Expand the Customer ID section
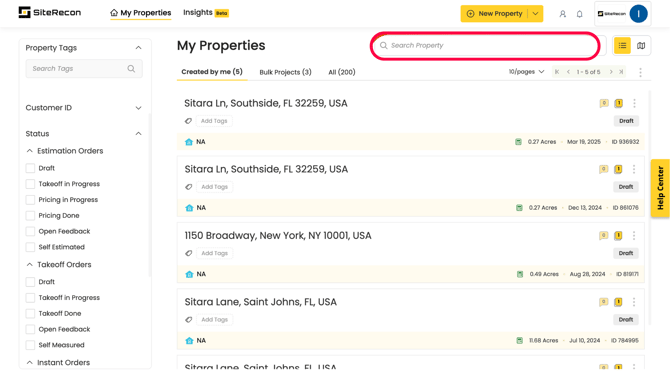 click(138, 108)
